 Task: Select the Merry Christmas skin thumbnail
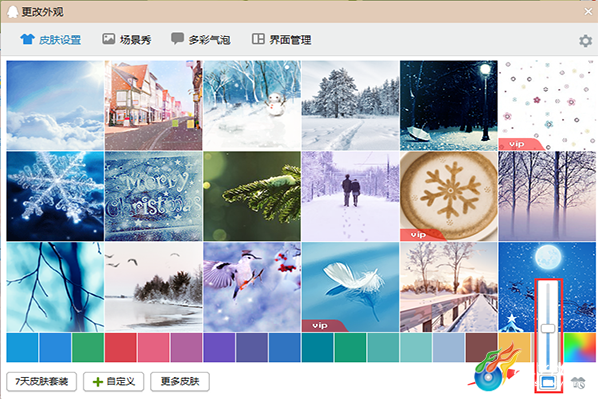pos(153,196)
